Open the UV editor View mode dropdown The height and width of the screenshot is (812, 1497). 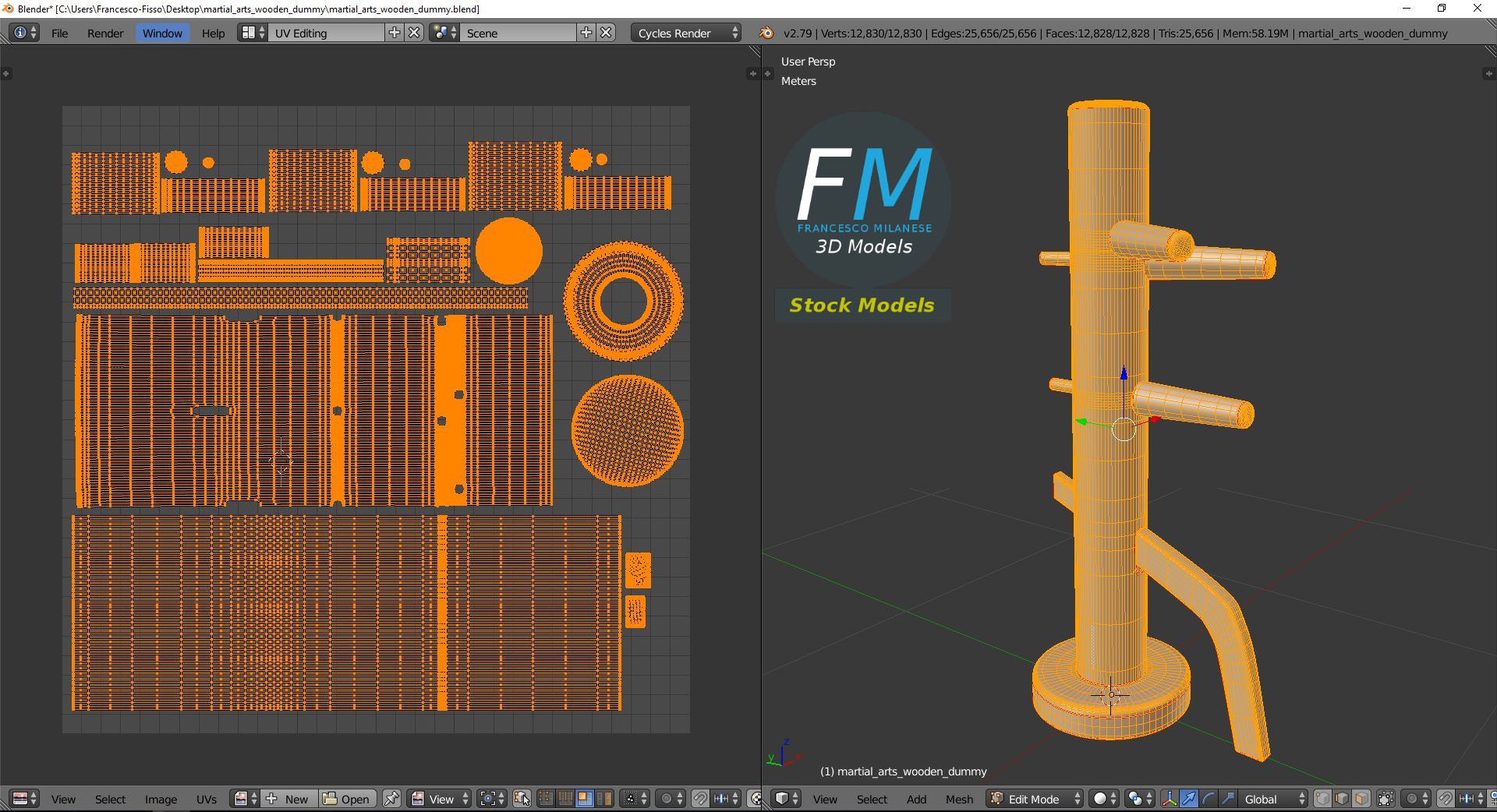[x=440, y=799]
